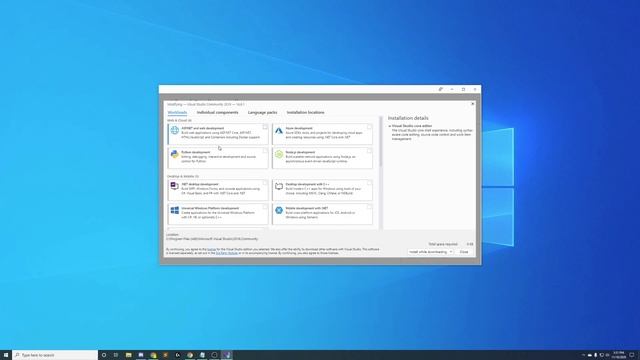Click the Azure development icon
This screenshot has height=360, width=640.
(279, 131)
